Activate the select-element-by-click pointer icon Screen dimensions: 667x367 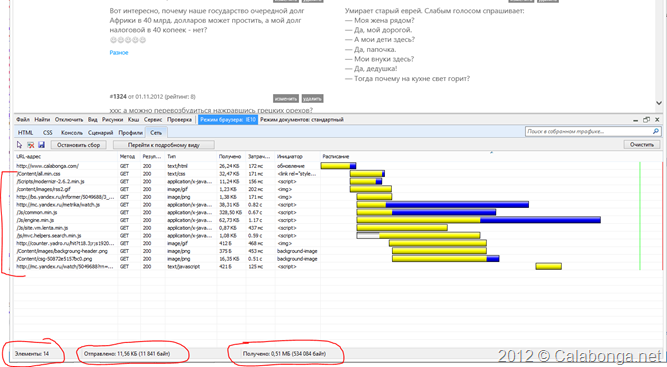point(19,145)
